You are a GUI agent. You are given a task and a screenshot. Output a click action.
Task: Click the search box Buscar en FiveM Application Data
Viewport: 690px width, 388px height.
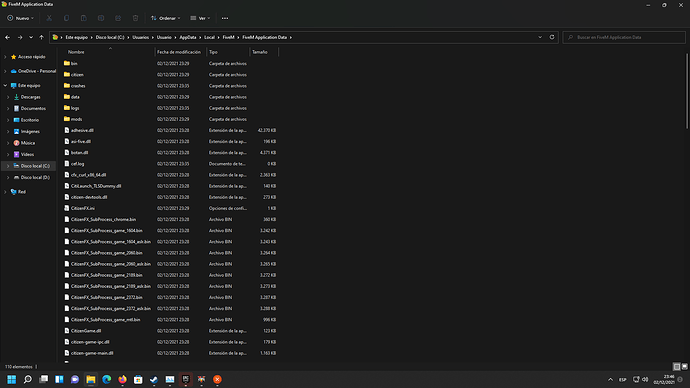(624, 37)
